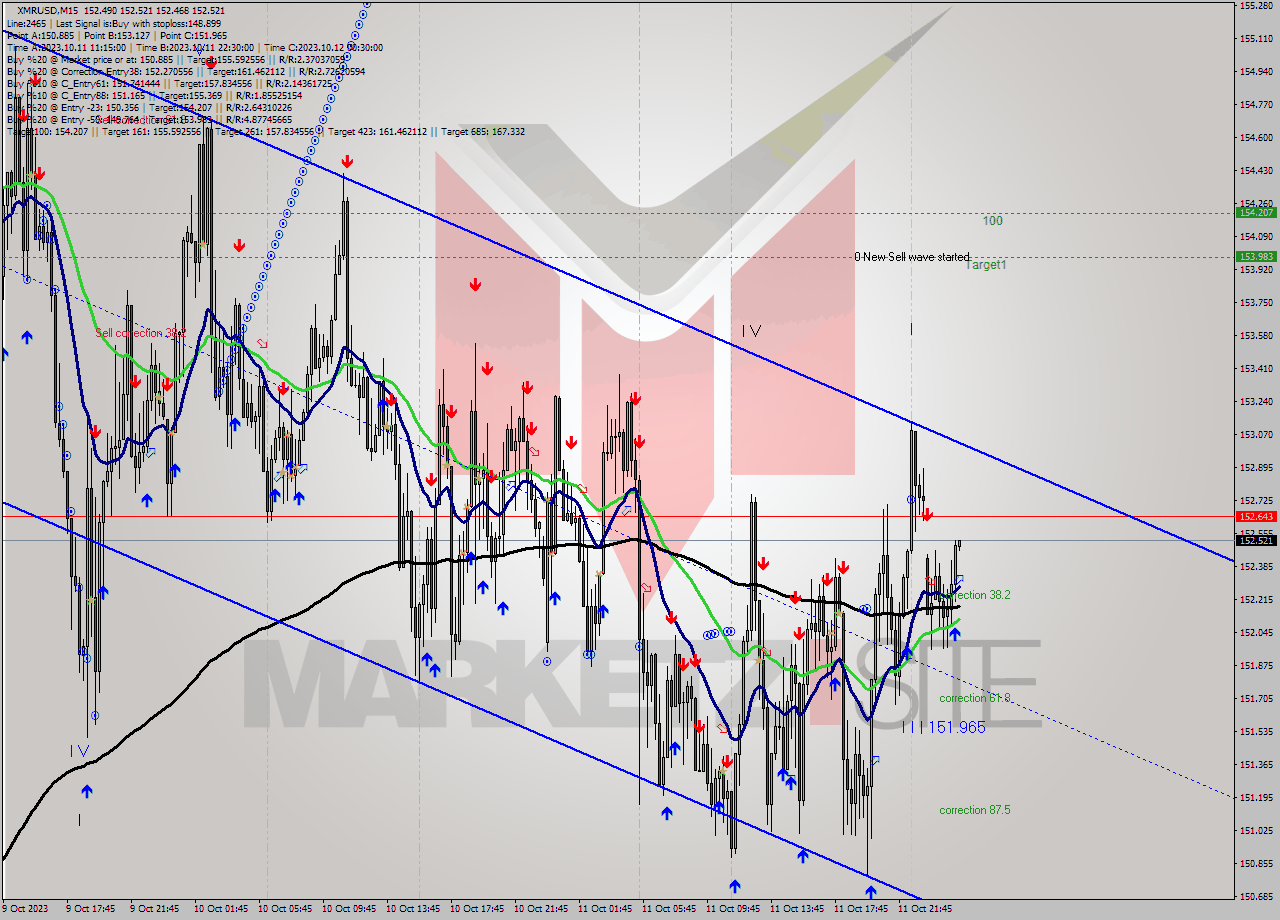1280x920 pixels.
Task: Click price axis value 154.430
Action: click(1257, 171)
